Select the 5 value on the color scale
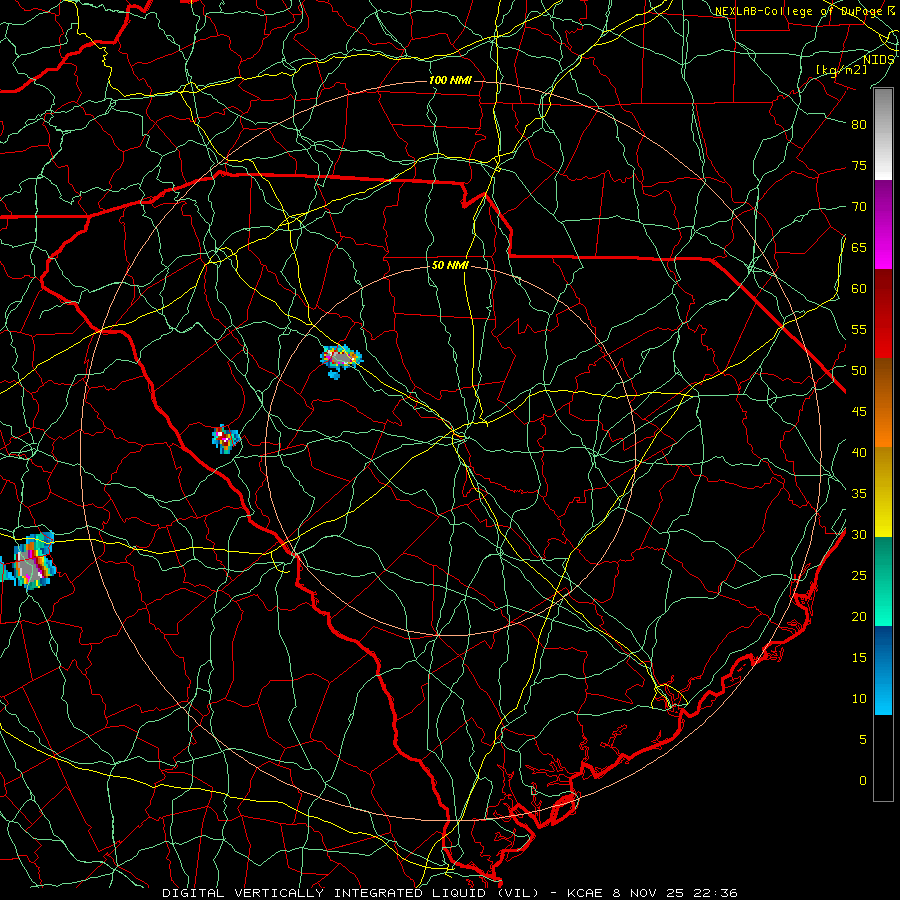The image size is (900, 900). coord(863,740)
